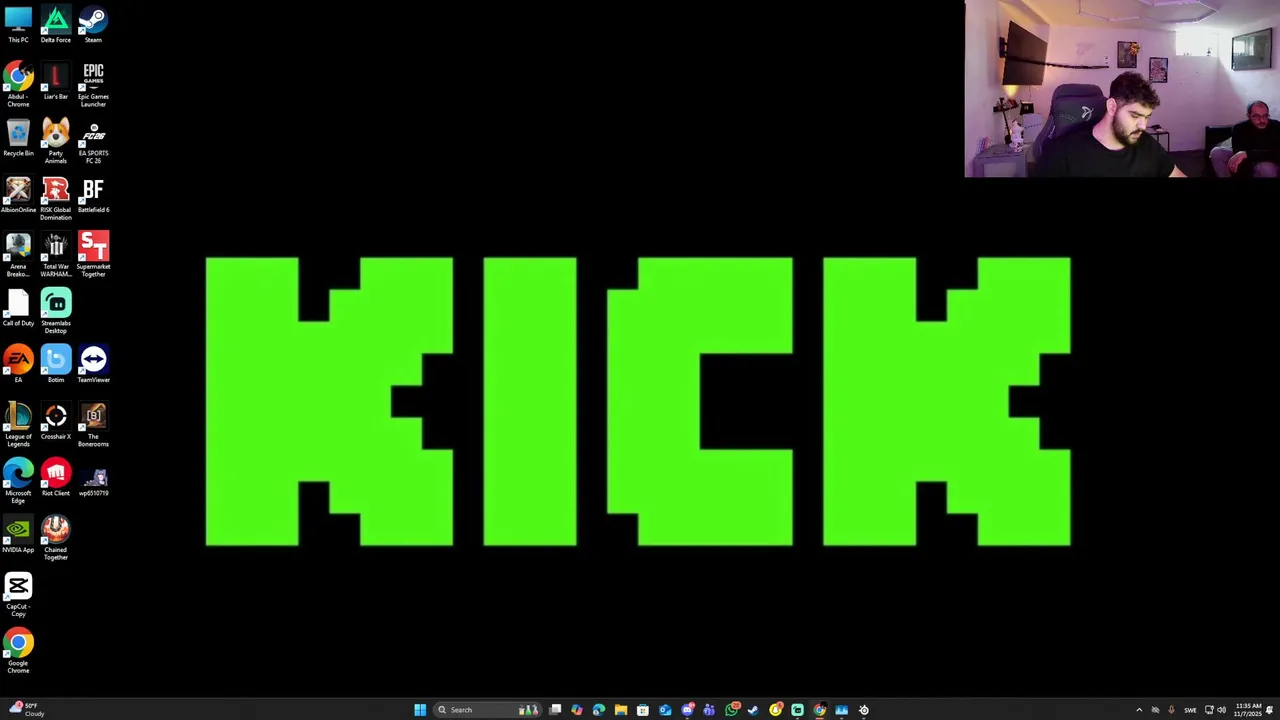Open the This PC desktop icon

pos(18,25)
